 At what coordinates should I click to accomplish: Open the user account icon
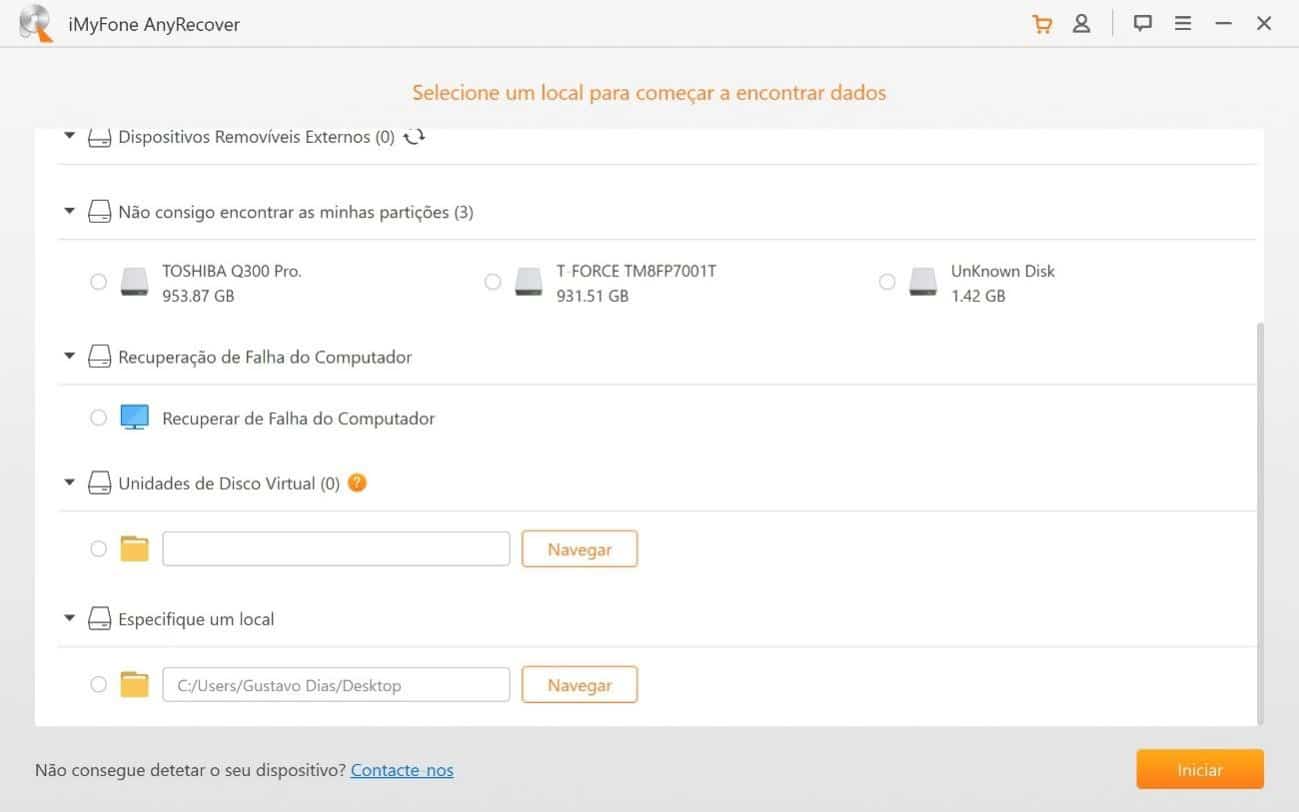click(1081, 24)
